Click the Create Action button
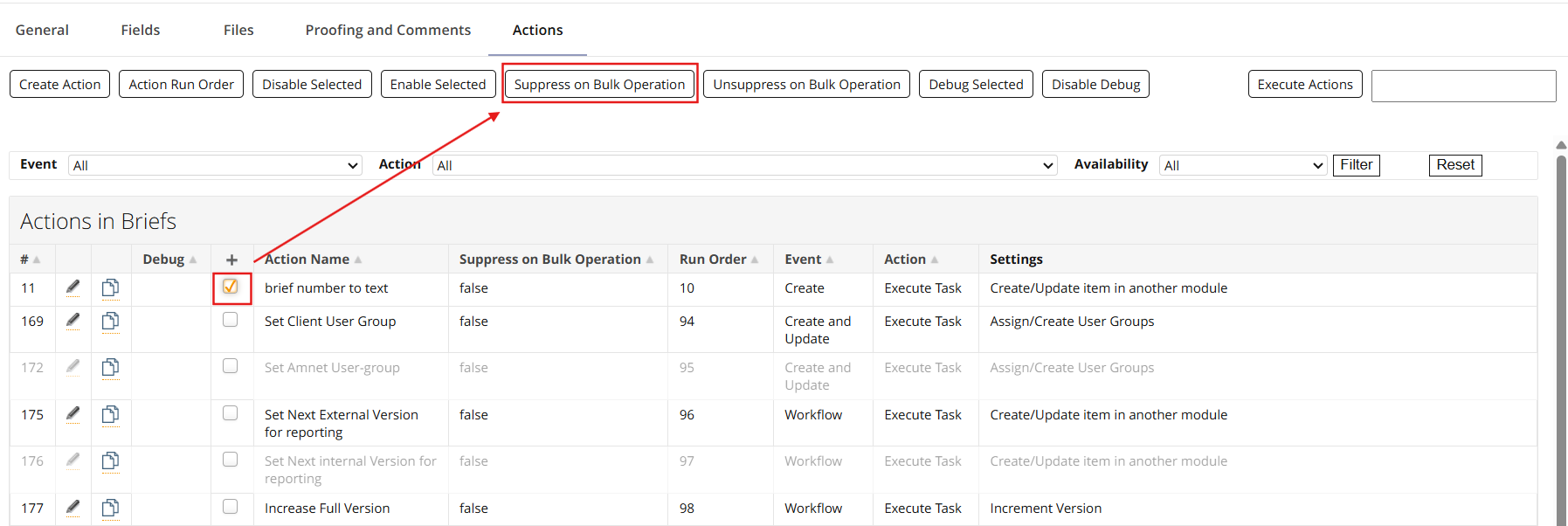The width and height of the screenshot is (1568, 526). click(60, 84)
